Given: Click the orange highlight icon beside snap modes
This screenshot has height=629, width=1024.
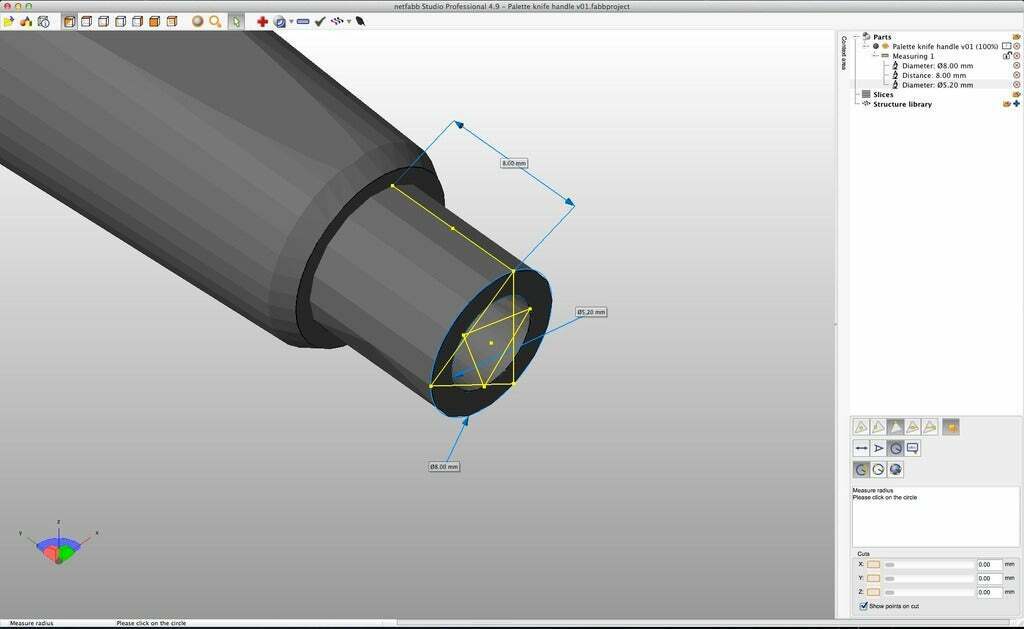Looking at the screenshot, I should coord(951,427).
